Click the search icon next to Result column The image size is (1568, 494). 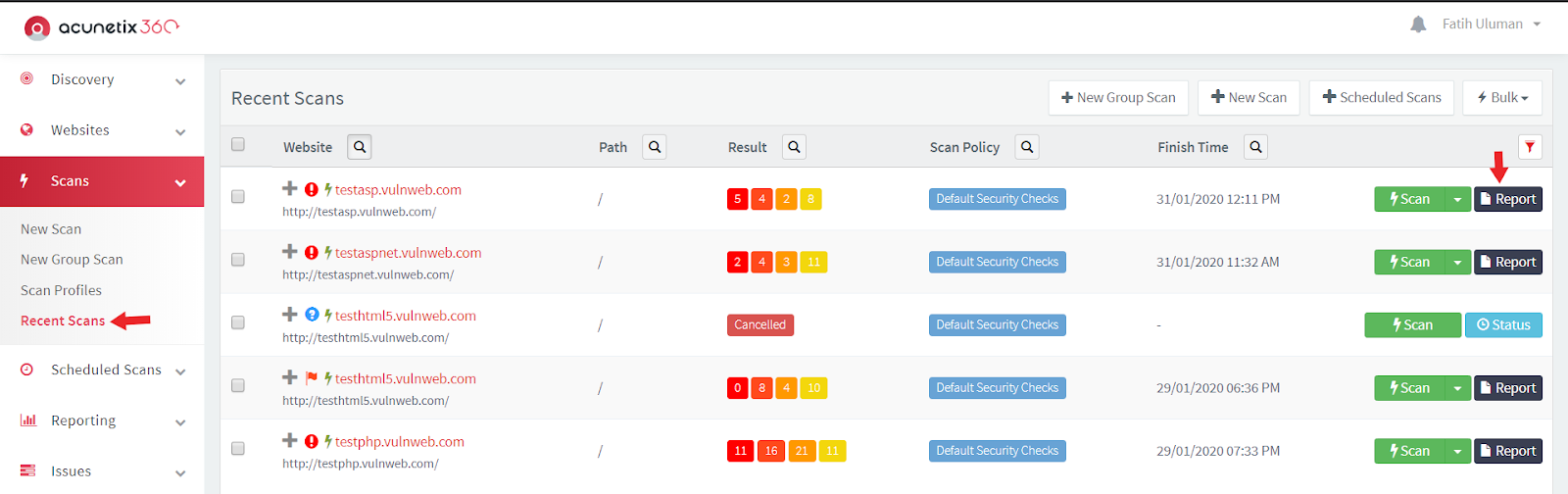[x=795, y=147]
